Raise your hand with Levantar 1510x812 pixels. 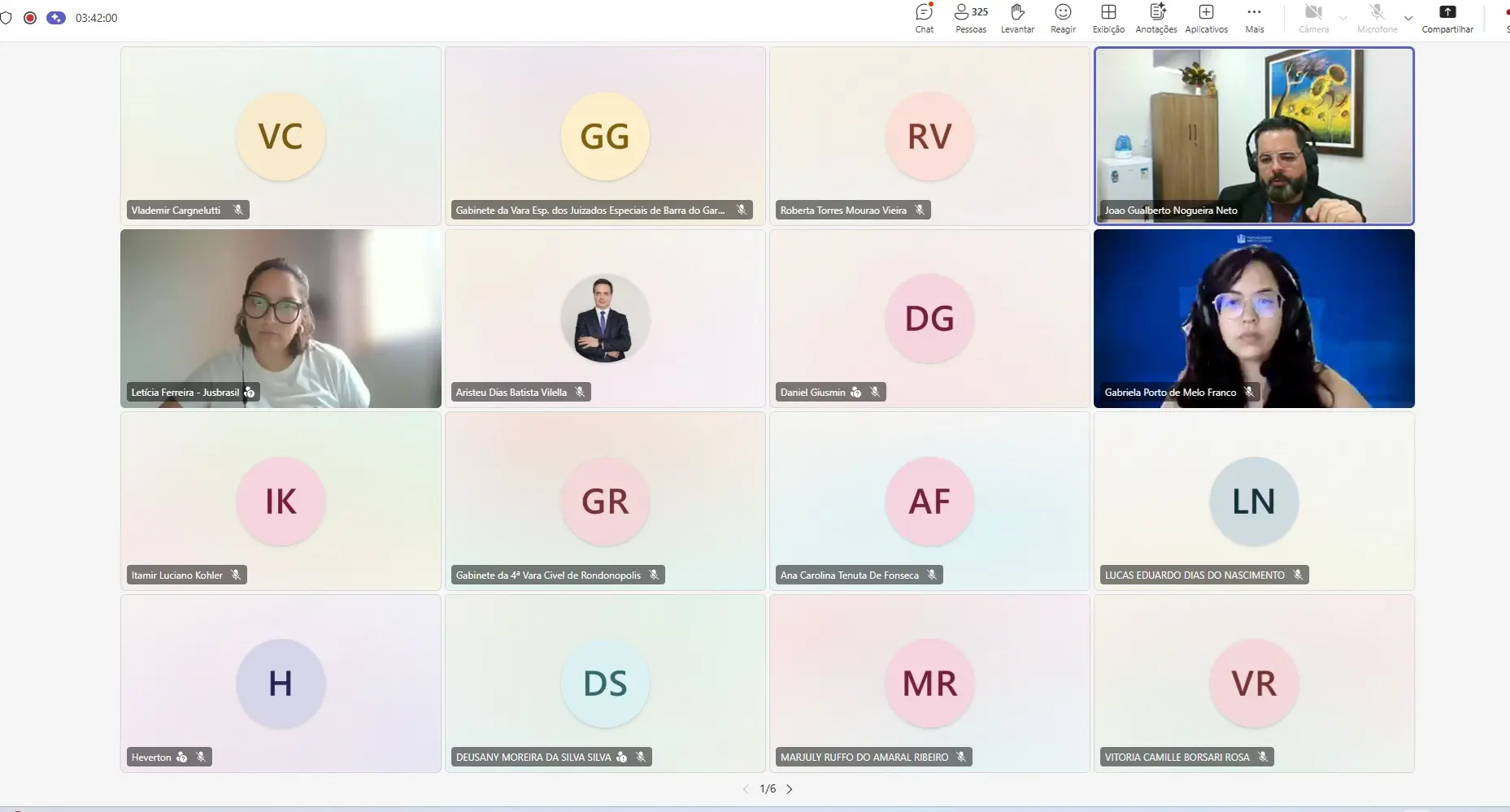coord(1017,18)
